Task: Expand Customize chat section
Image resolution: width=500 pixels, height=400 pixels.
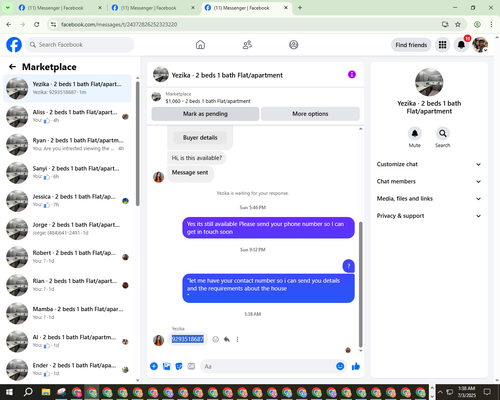Action: coord(429,164)
